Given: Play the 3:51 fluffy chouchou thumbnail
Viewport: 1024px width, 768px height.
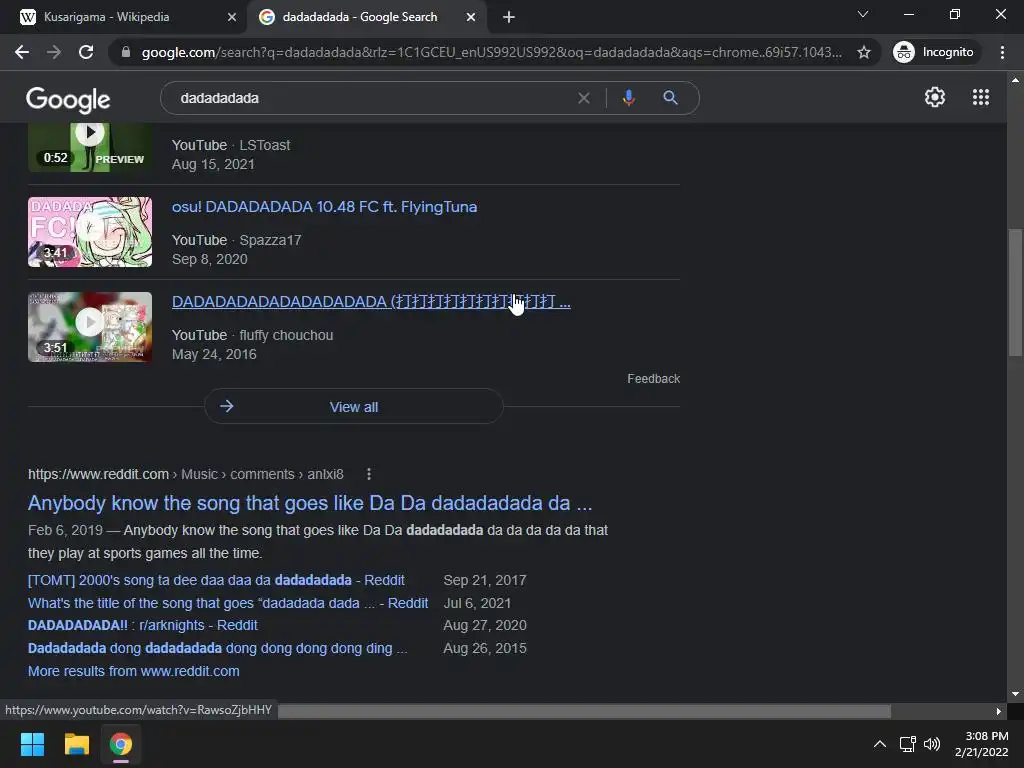Looking at the screenshot, I should pos(89,327).
